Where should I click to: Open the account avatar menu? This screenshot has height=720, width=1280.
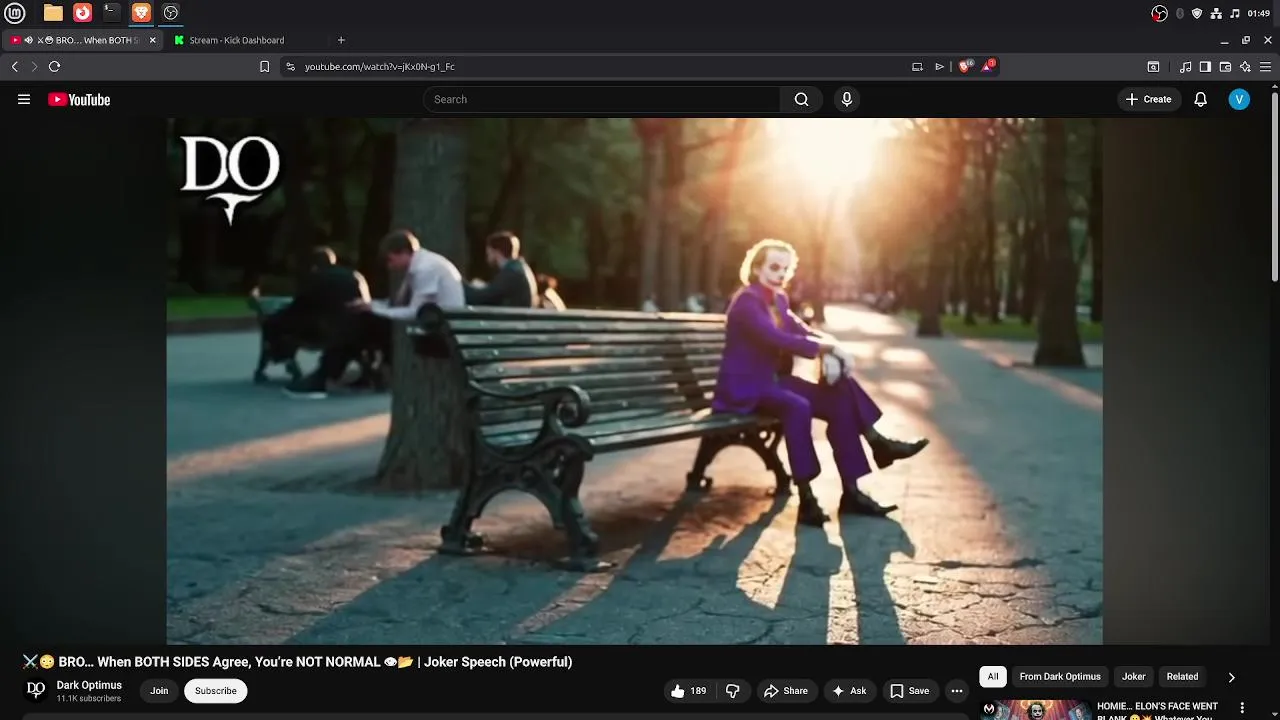click(1239, 99)
